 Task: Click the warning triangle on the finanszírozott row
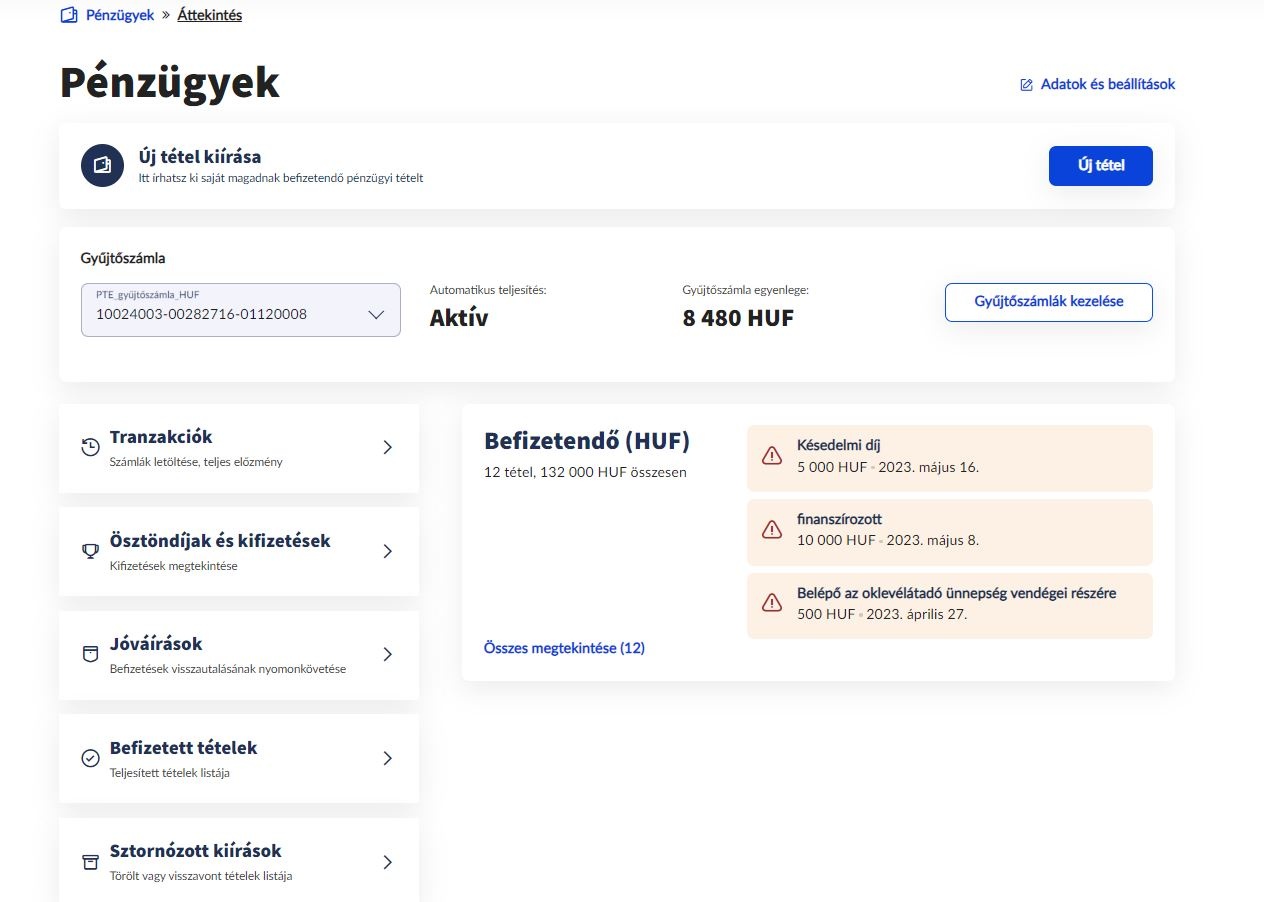coord(771,529)
